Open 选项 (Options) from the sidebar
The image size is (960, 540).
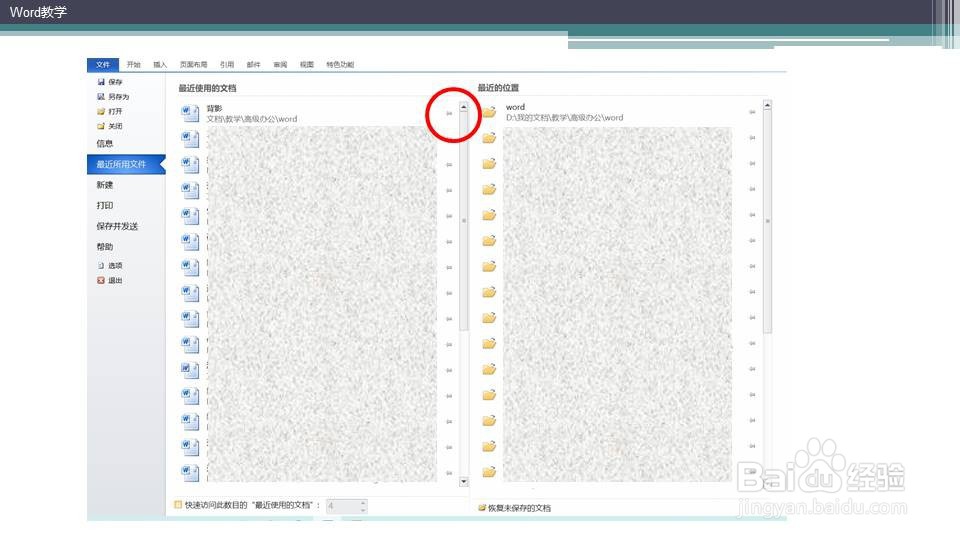tap(110, 265)
